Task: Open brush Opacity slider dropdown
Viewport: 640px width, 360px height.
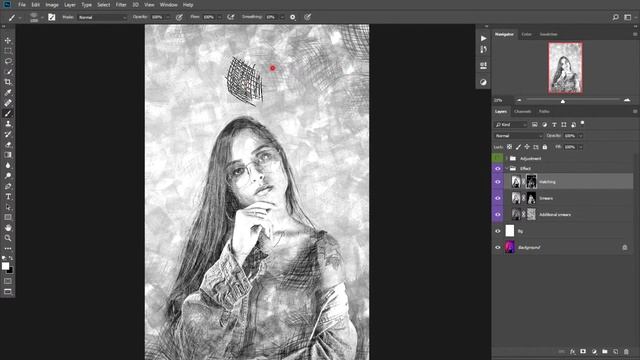Action: 167,17
